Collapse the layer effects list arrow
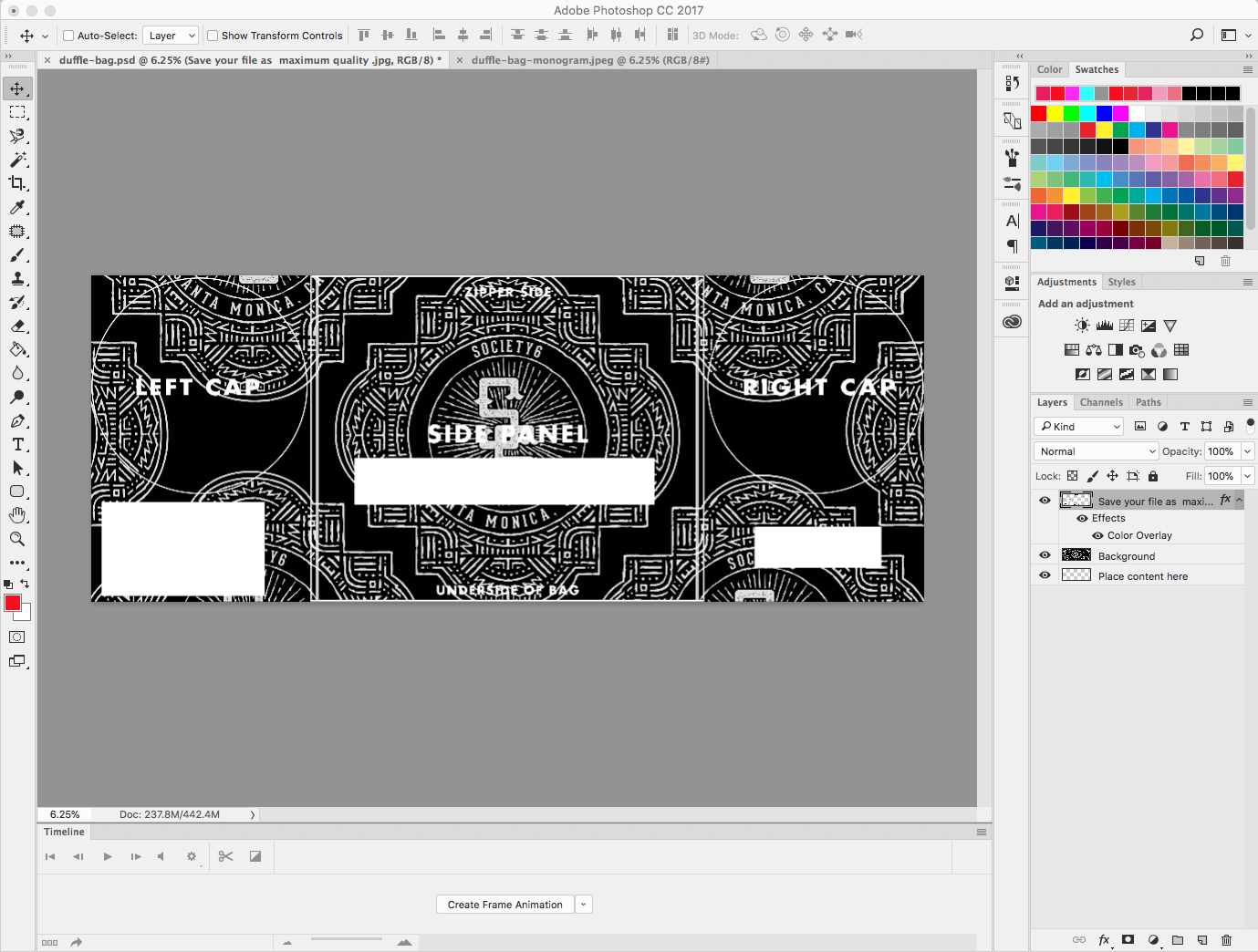1258x952 pixels. pyautogui.click(x=1239, y=500)
